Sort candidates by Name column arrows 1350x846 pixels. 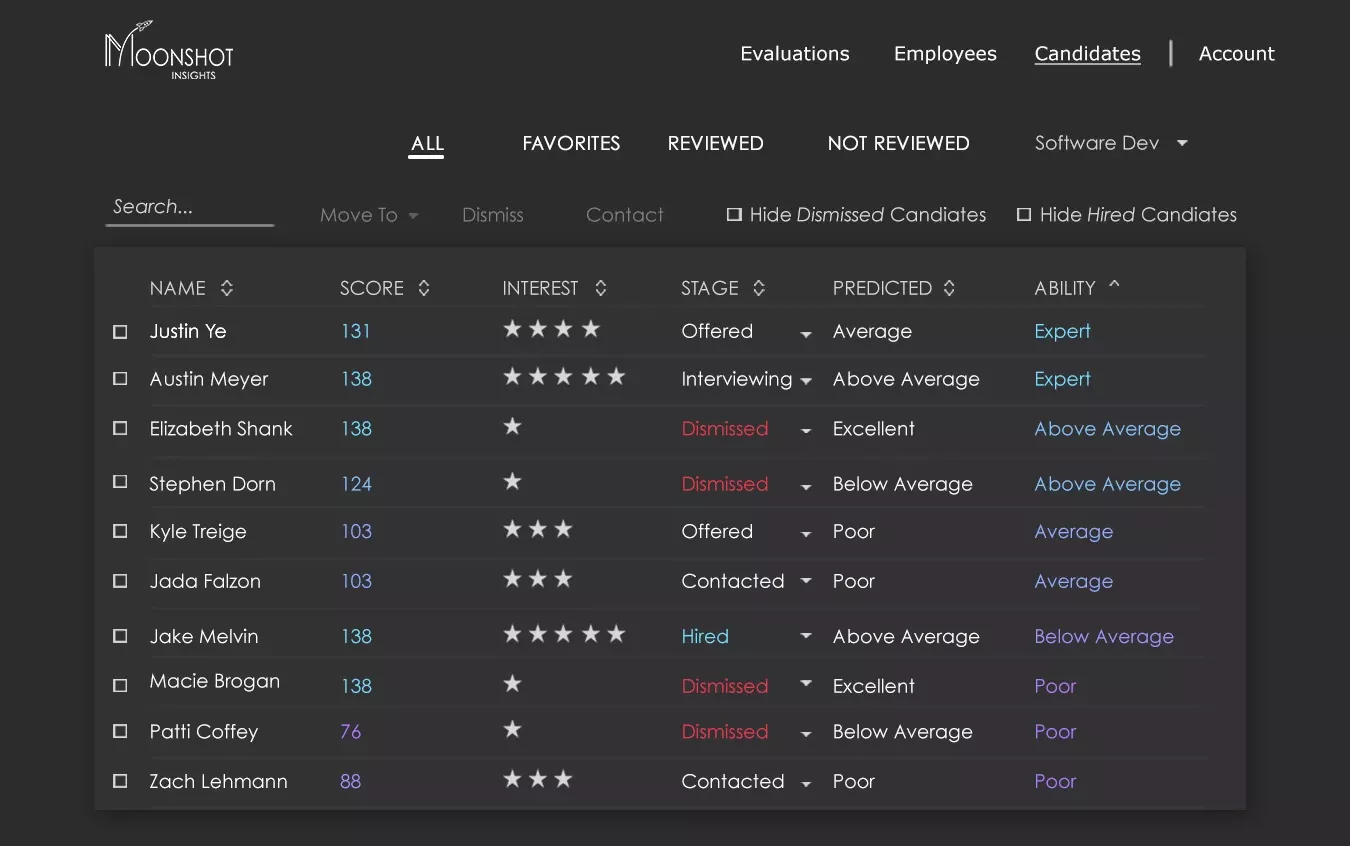[x=227, y=288]
